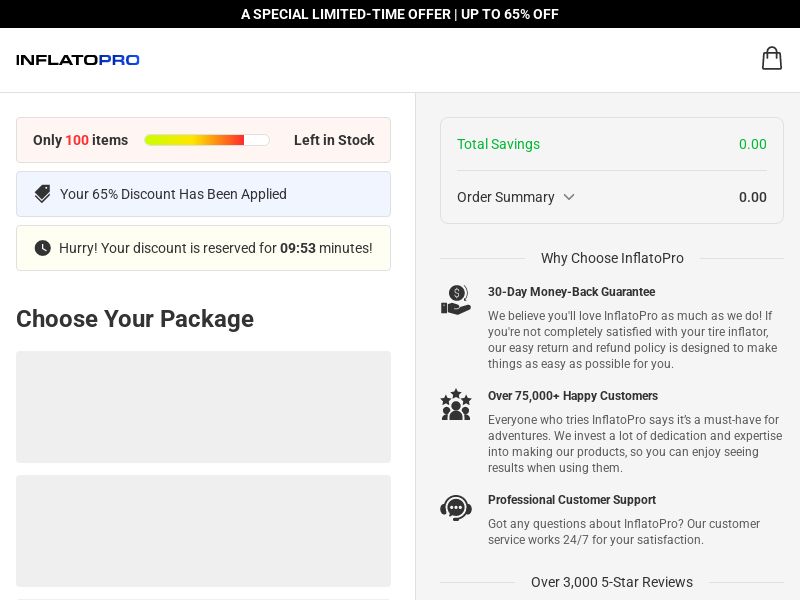Click 'Left in Stock' text
This screenshot has width=800, height=600.
(334, 140)
